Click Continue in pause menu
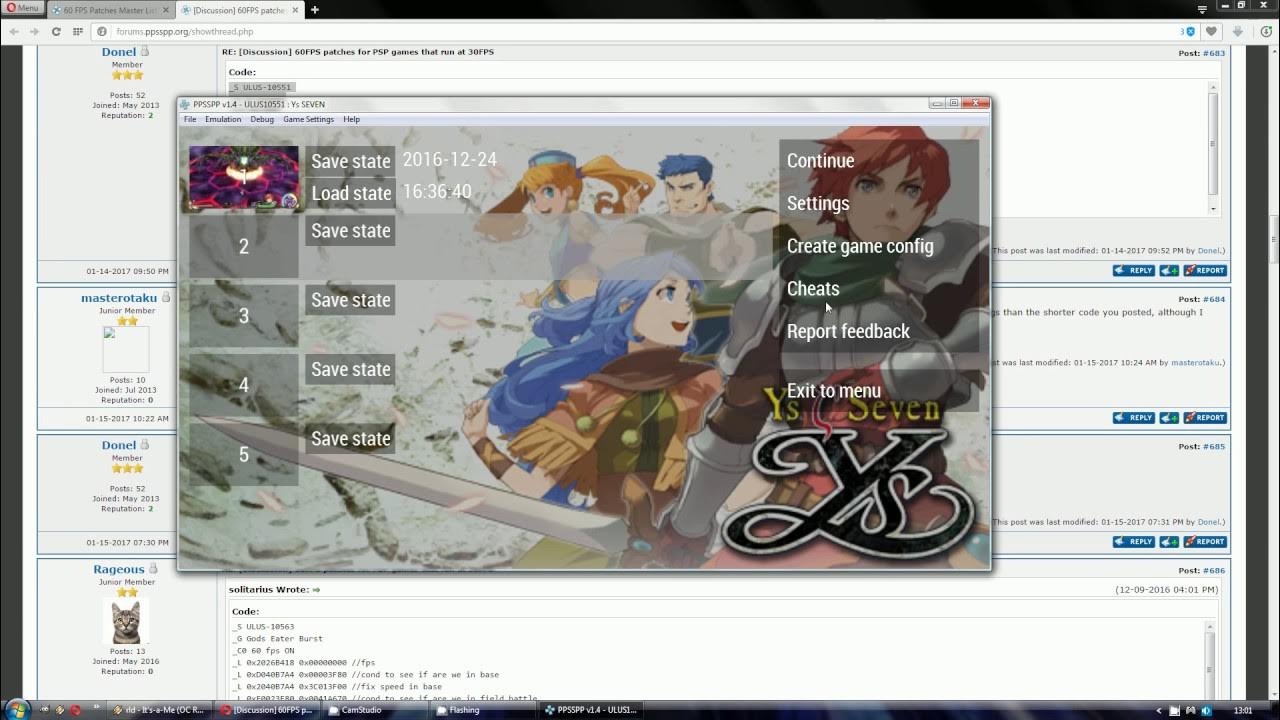1280x720 pixels. (x=879, y=161)
